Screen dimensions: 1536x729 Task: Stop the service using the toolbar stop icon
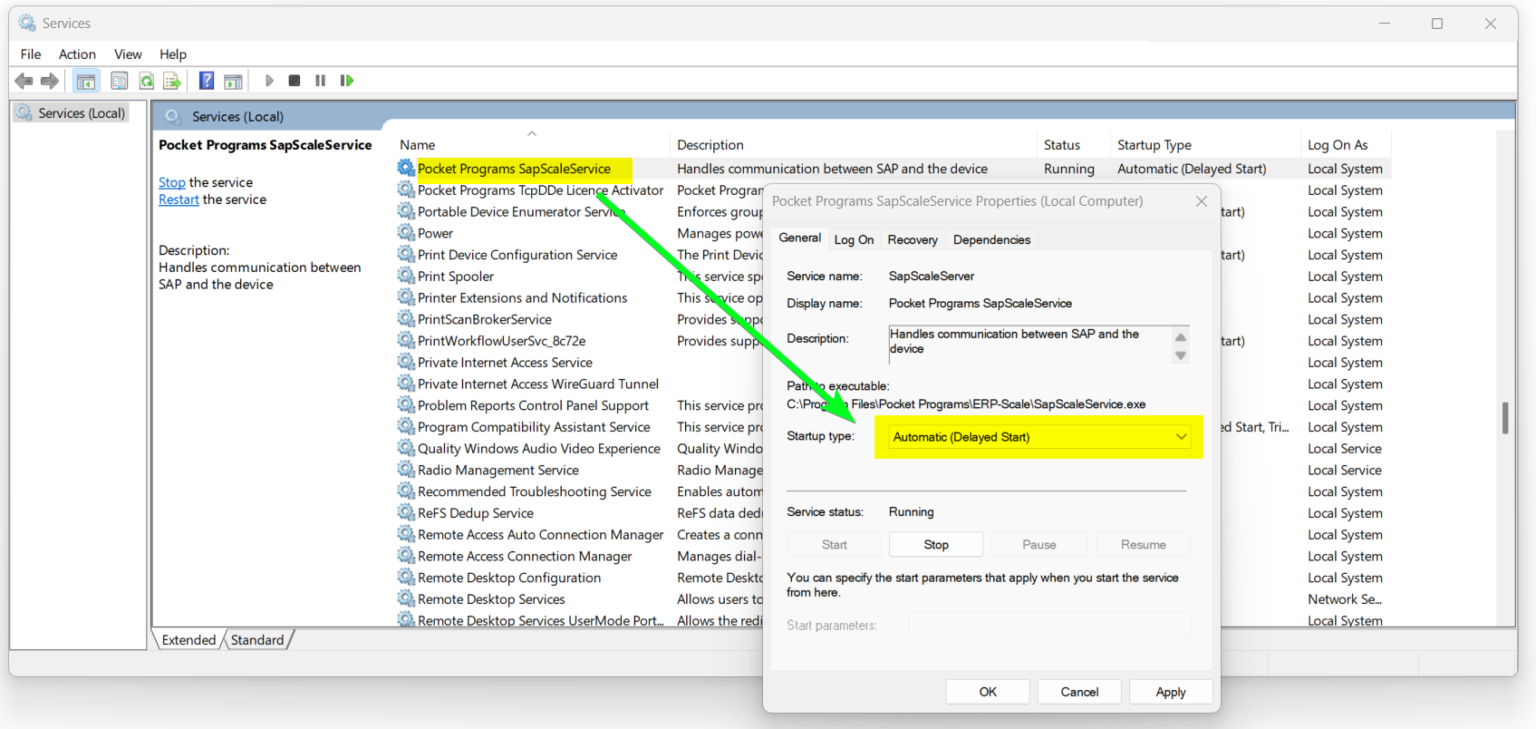click(x=294, y=80)
